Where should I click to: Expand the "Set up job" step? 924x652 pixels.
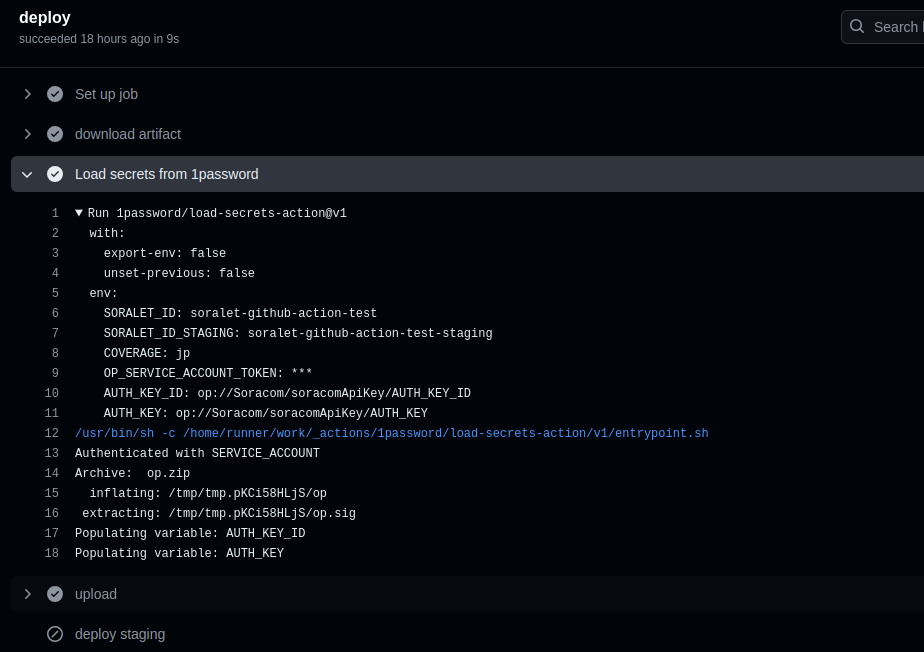(27, 94)
